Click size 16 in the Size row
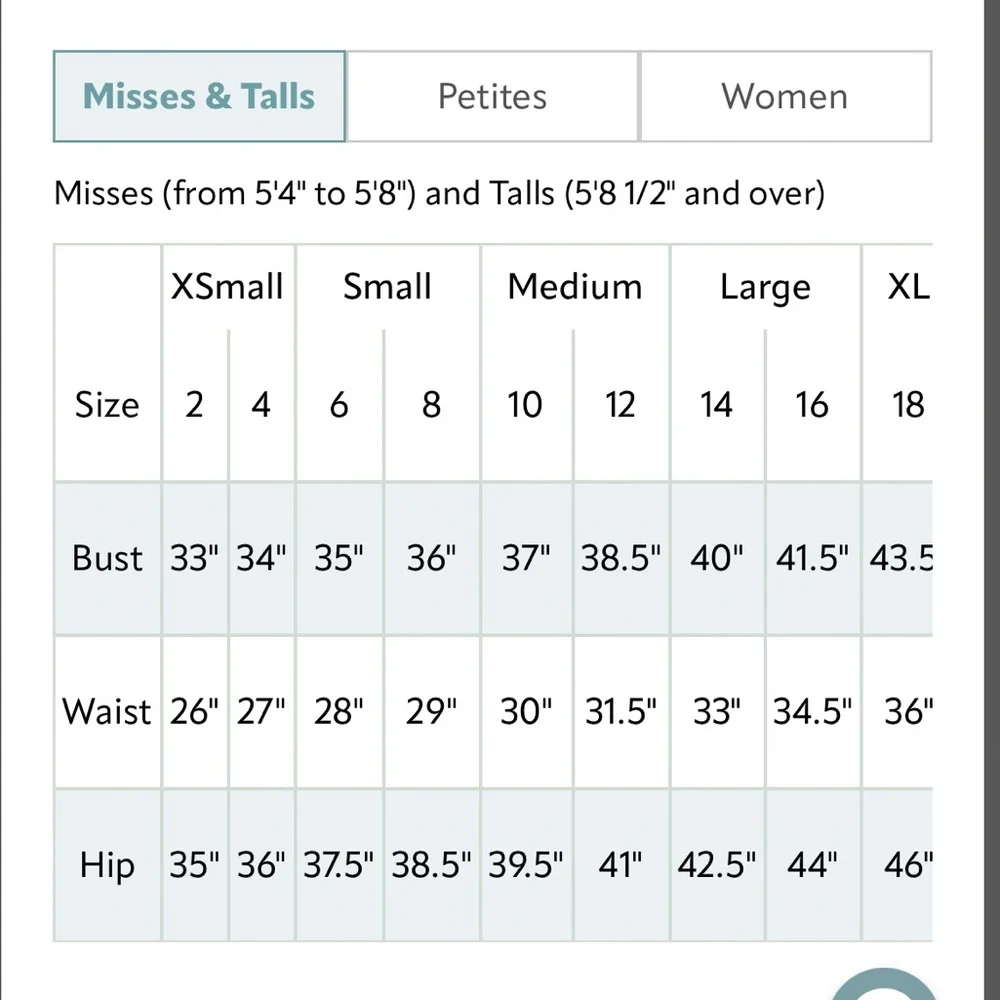This screenshot has height=1000, width=1000. 812,405
